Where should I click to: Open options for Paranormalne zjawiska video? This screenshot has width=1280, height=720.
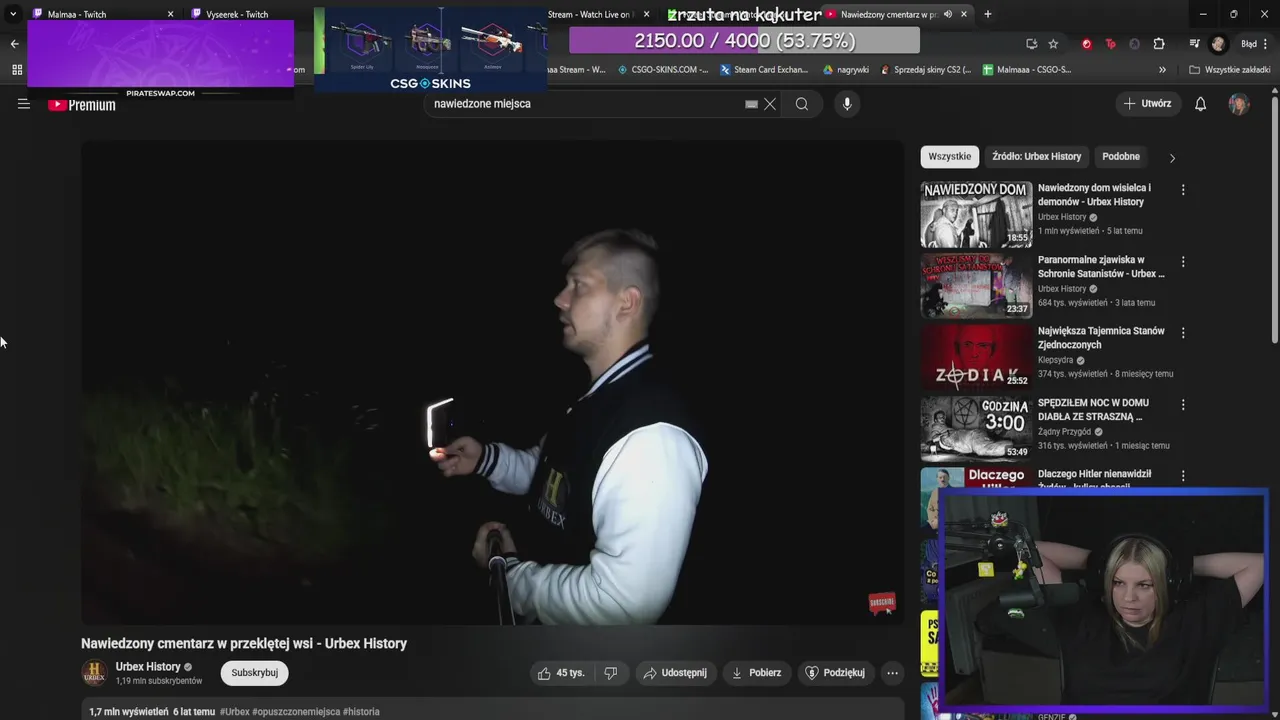(1183, 262)
